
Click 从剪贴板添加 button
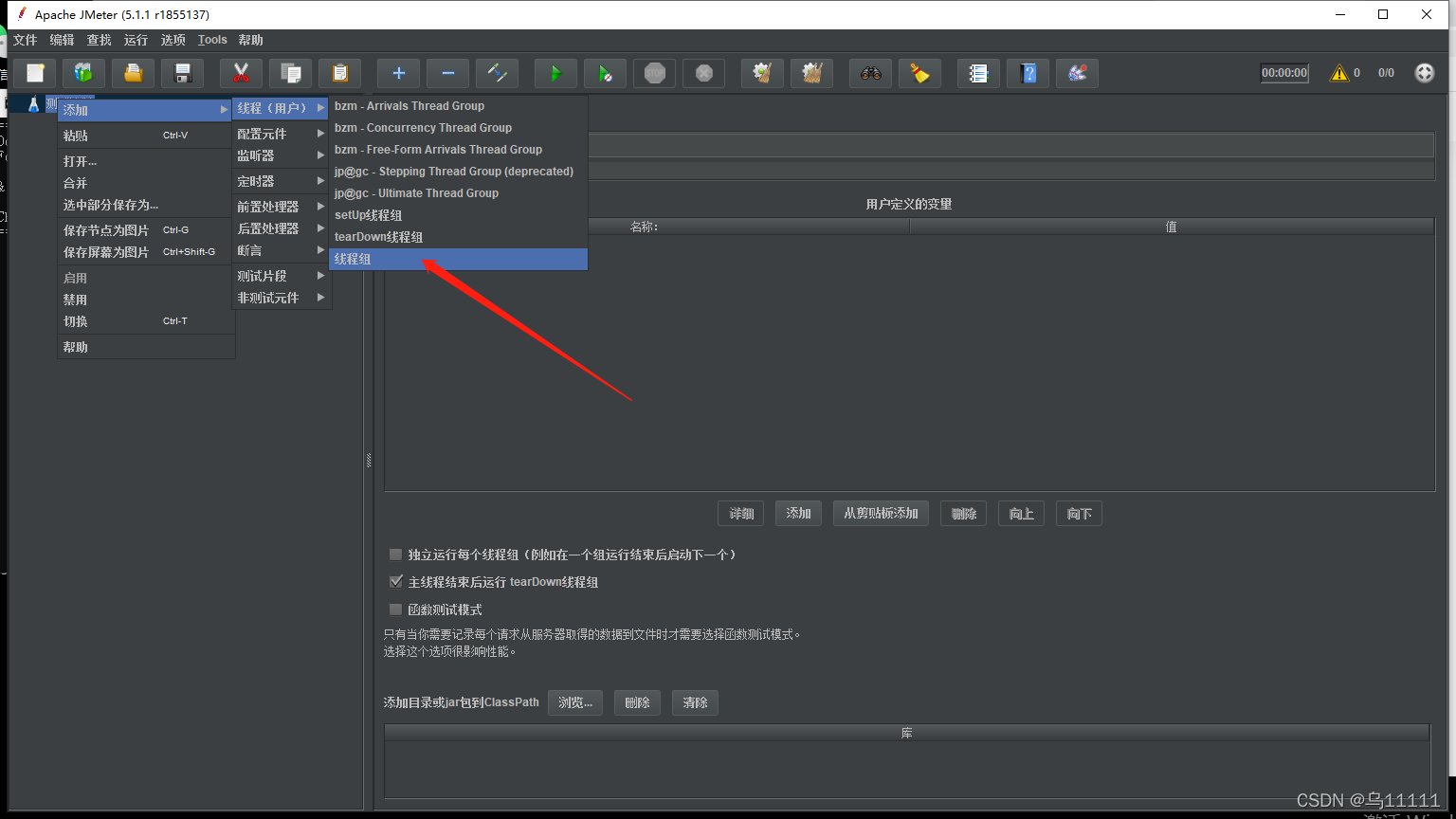(x=881, y=514)
